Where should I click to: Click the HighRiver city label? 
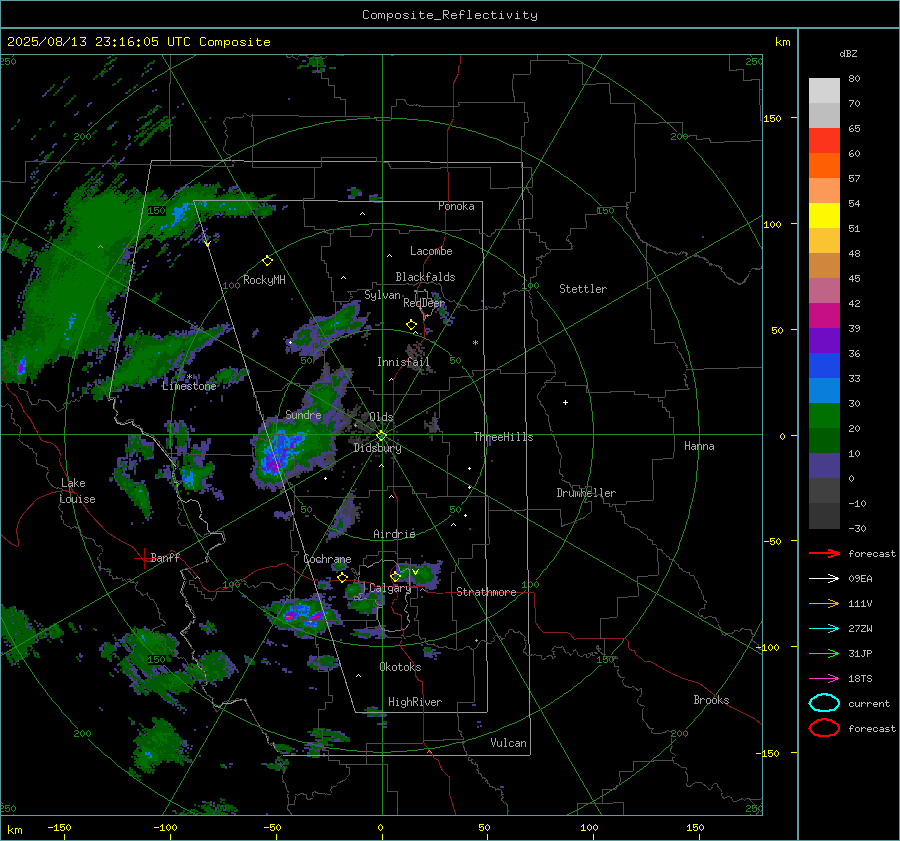tap(415, 702)
